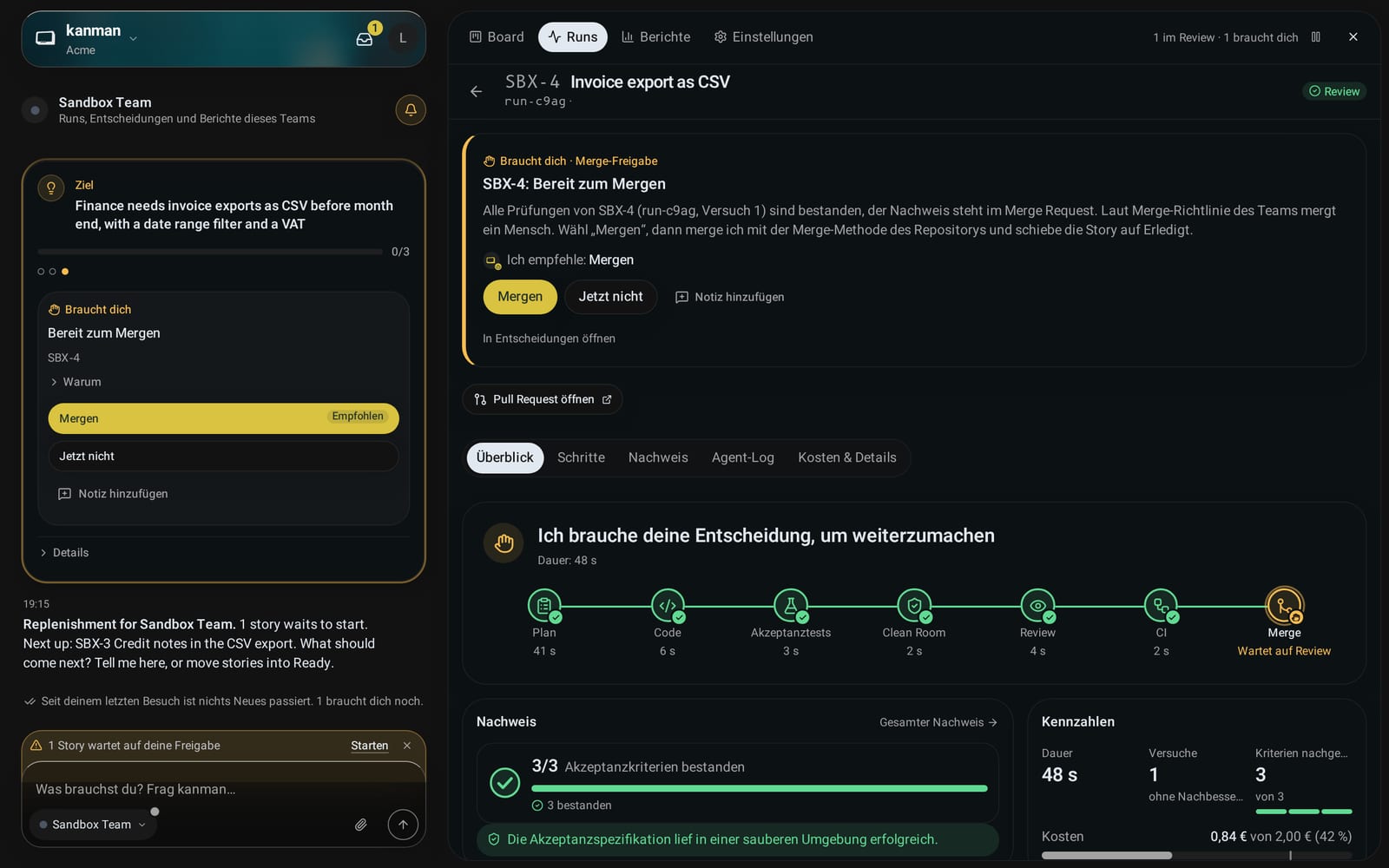Expand the Warum section

click(76, 382)
